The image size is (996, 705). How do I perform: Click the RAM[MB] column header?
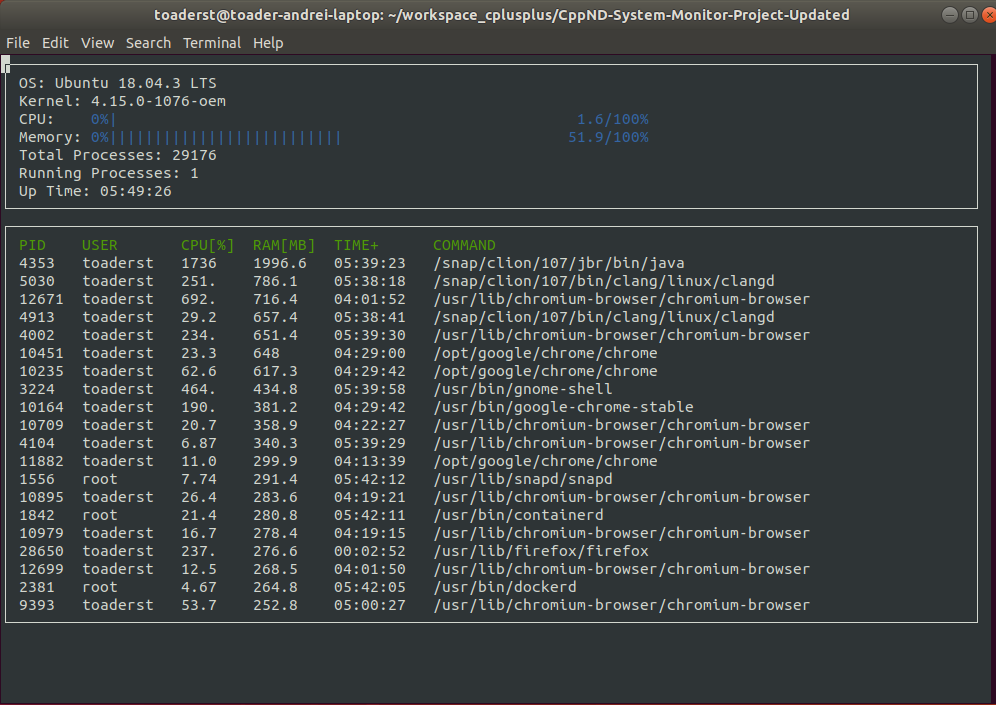click(x=284, y=245)
